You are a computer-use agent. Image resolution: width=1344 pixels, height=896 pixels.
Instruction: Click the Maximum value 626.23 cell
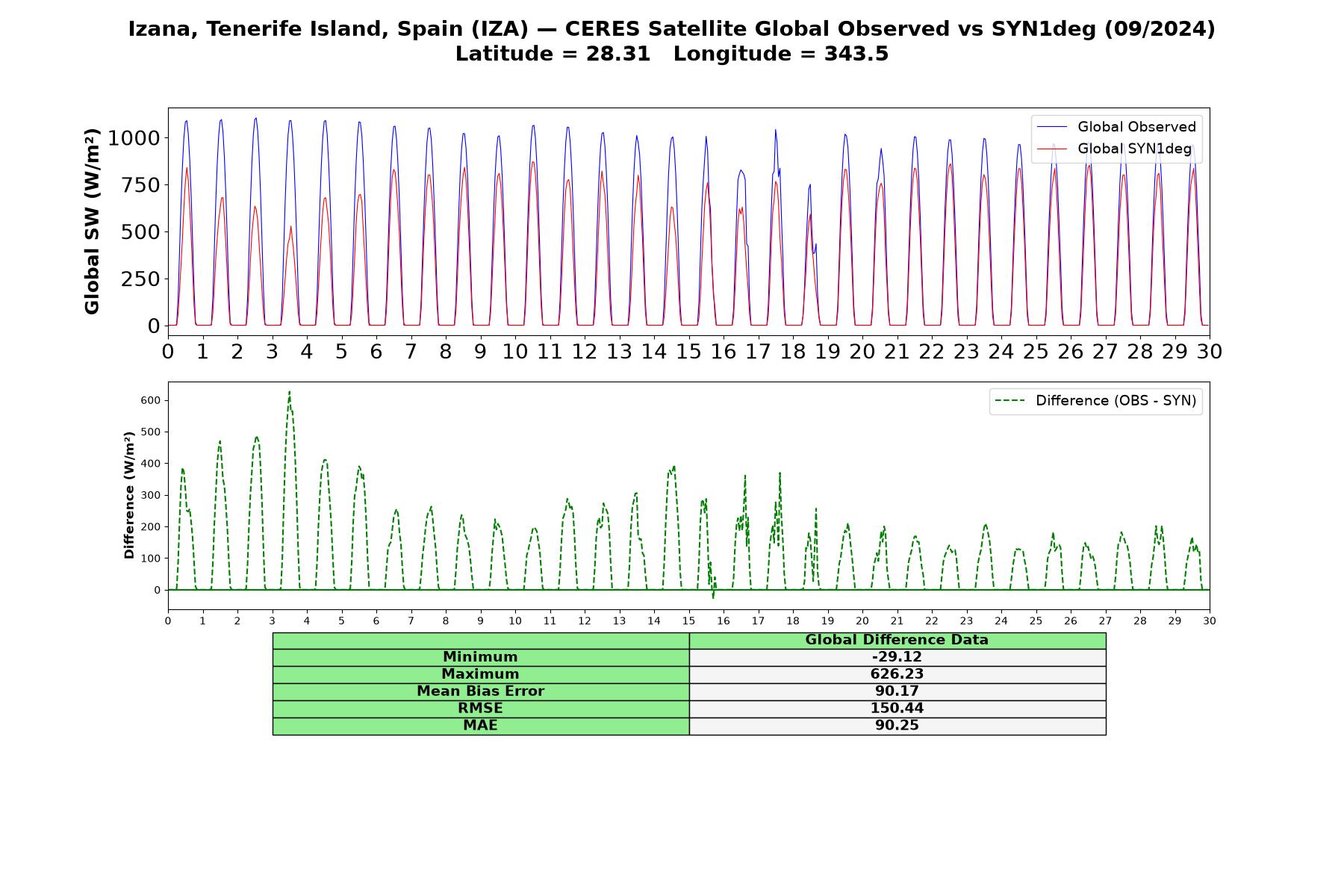[x=897, y=674]
